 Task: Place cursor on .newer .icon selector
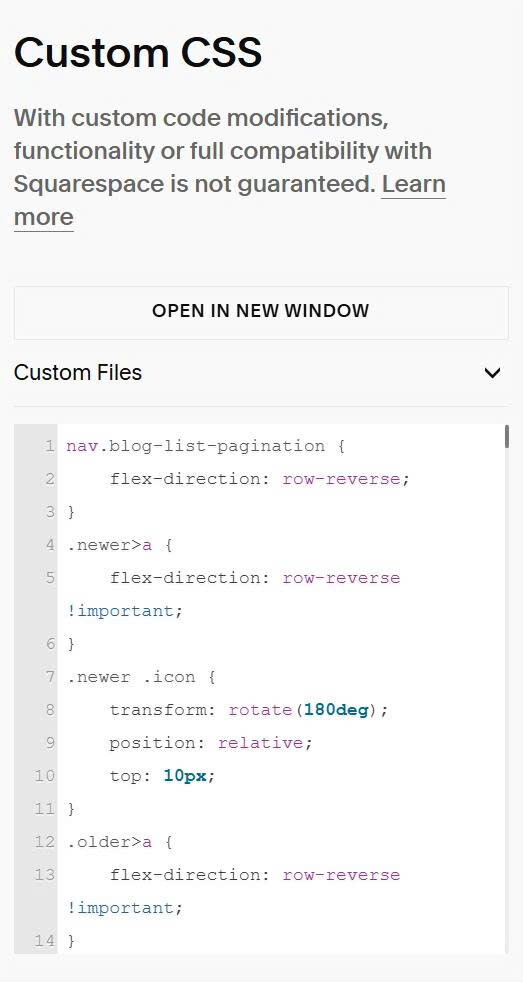[131, 677]
